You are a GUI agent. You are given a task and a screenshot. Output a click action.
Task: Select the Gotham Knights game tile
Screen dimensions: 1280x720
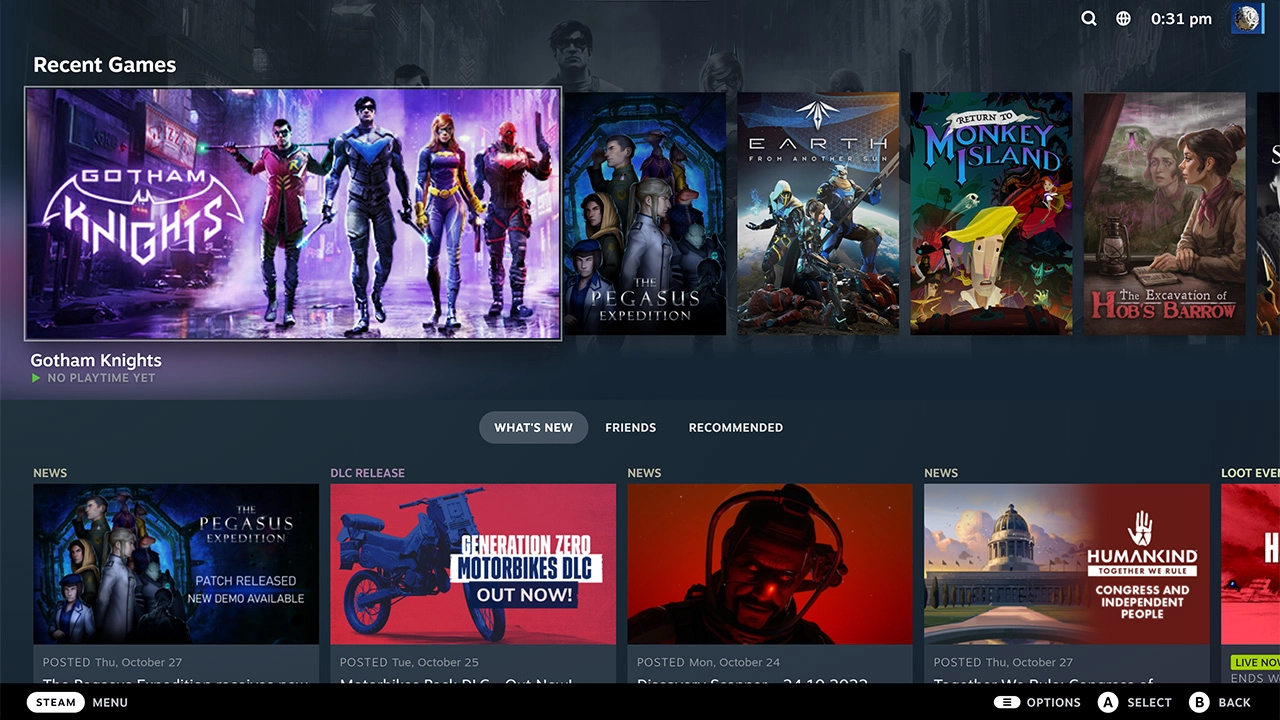click(x=293, y=213)
